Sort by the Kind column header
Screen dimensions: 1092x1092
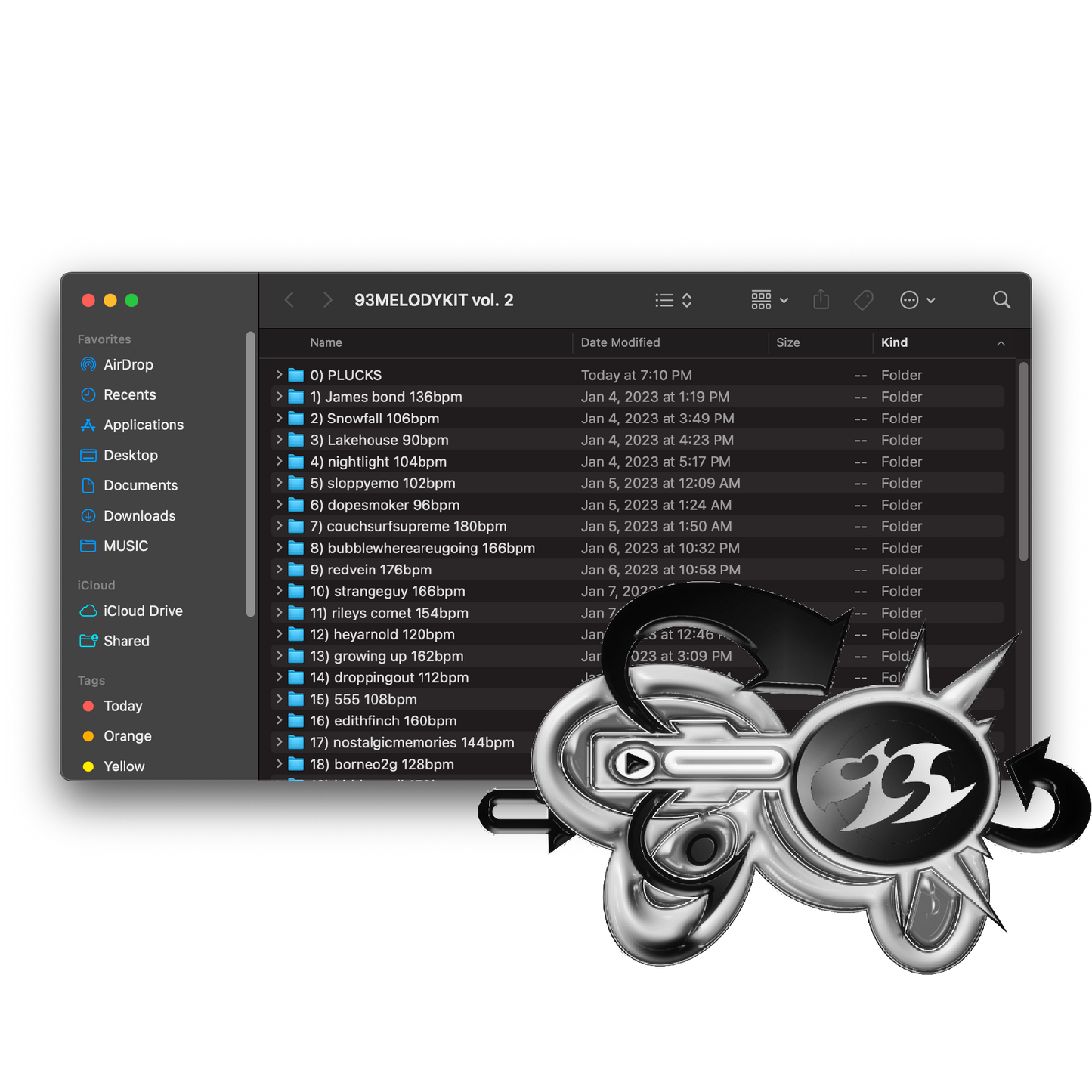(894, 342)
